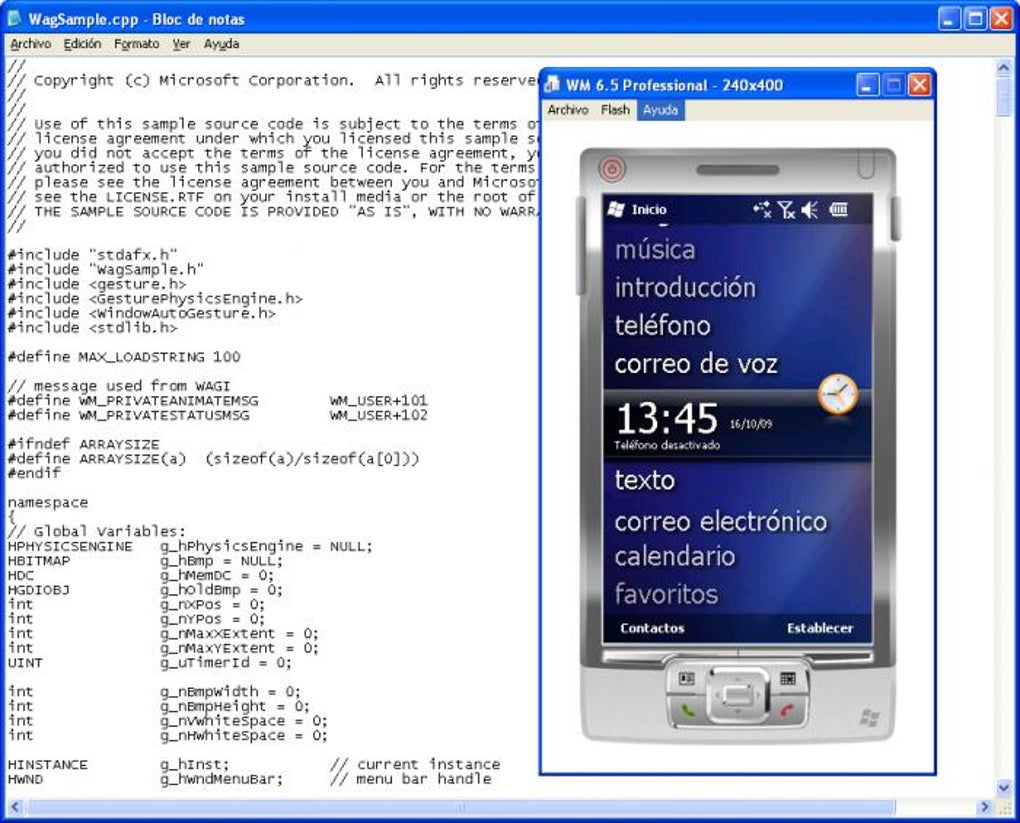Click the emulator title bar icon
1020x823 pixels.
pyautogui.click(x=553, y=85)
